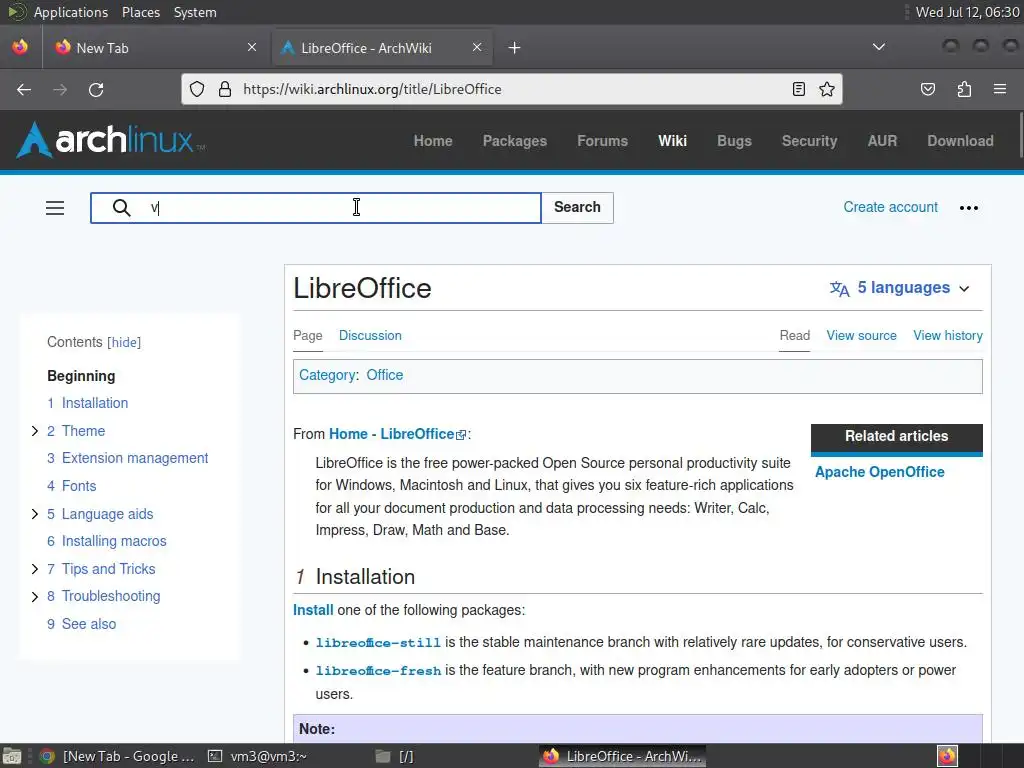Select the Read tab

coord(794,336)
